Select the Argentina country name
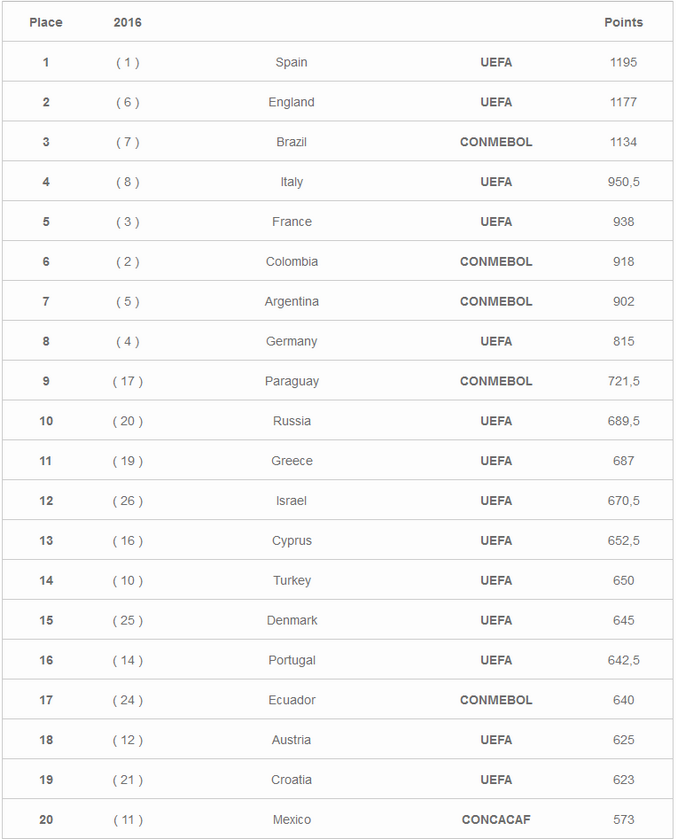 click(x=291, y=302)
